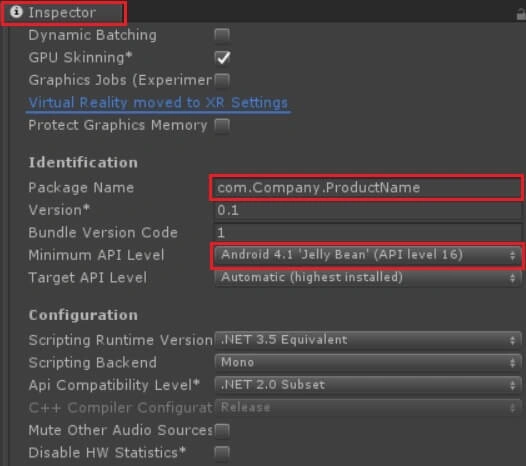Click the Protect Graphics Memory label

(x=118, y=125)
